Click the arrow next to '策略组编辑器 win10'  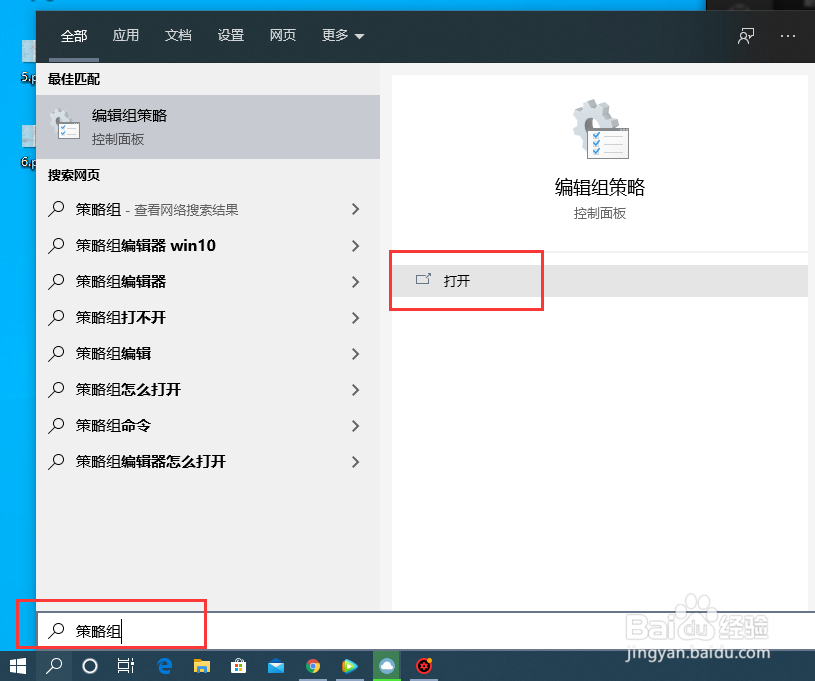click(x=355, y=245)
